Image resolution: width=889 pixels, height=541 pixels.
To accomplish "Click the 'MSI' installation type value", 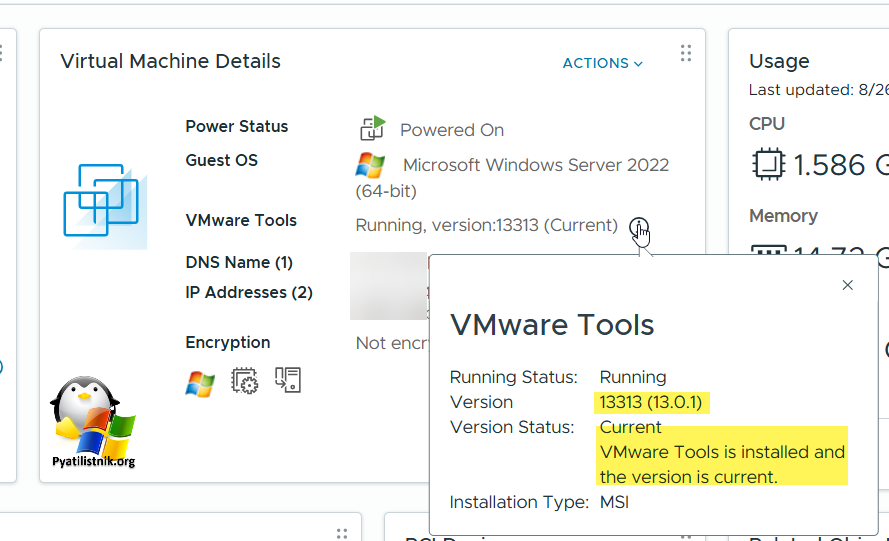I will click(614, 502).
